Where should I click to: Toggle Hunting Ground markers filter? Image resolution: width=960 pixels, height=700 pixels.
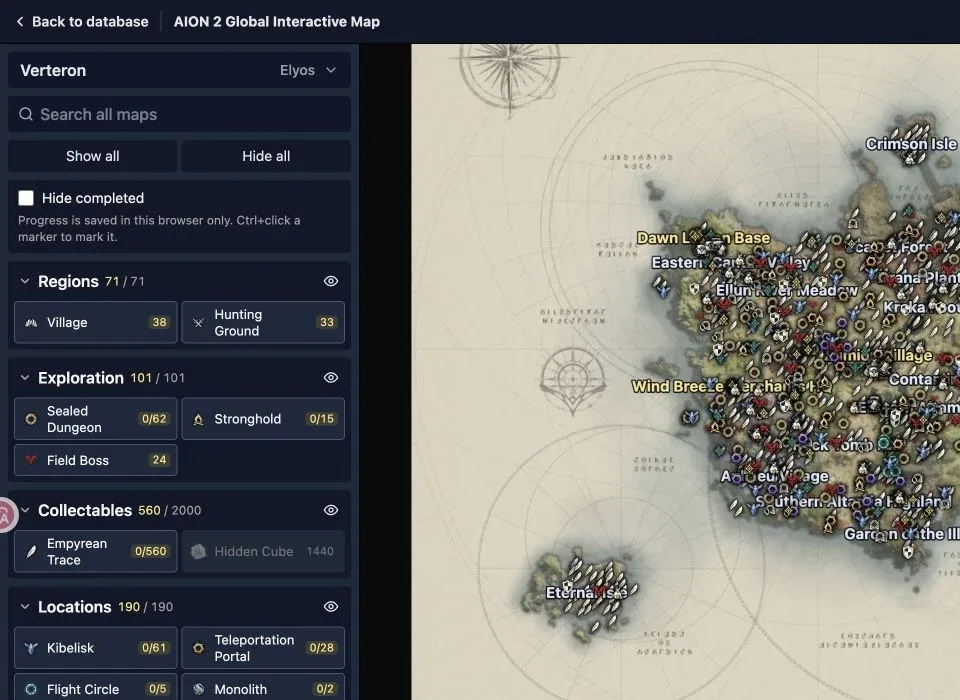coord(263,322)
